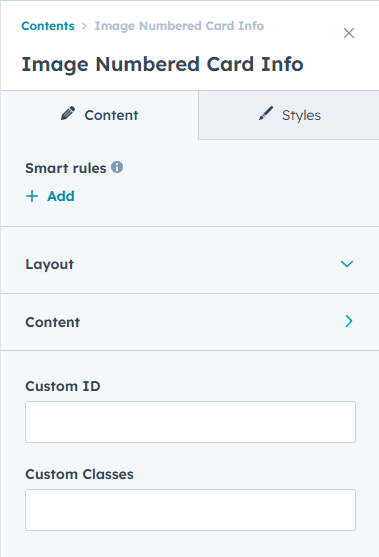
Task: Focus the Custom ID text field
Action: (x=190, y=422)
